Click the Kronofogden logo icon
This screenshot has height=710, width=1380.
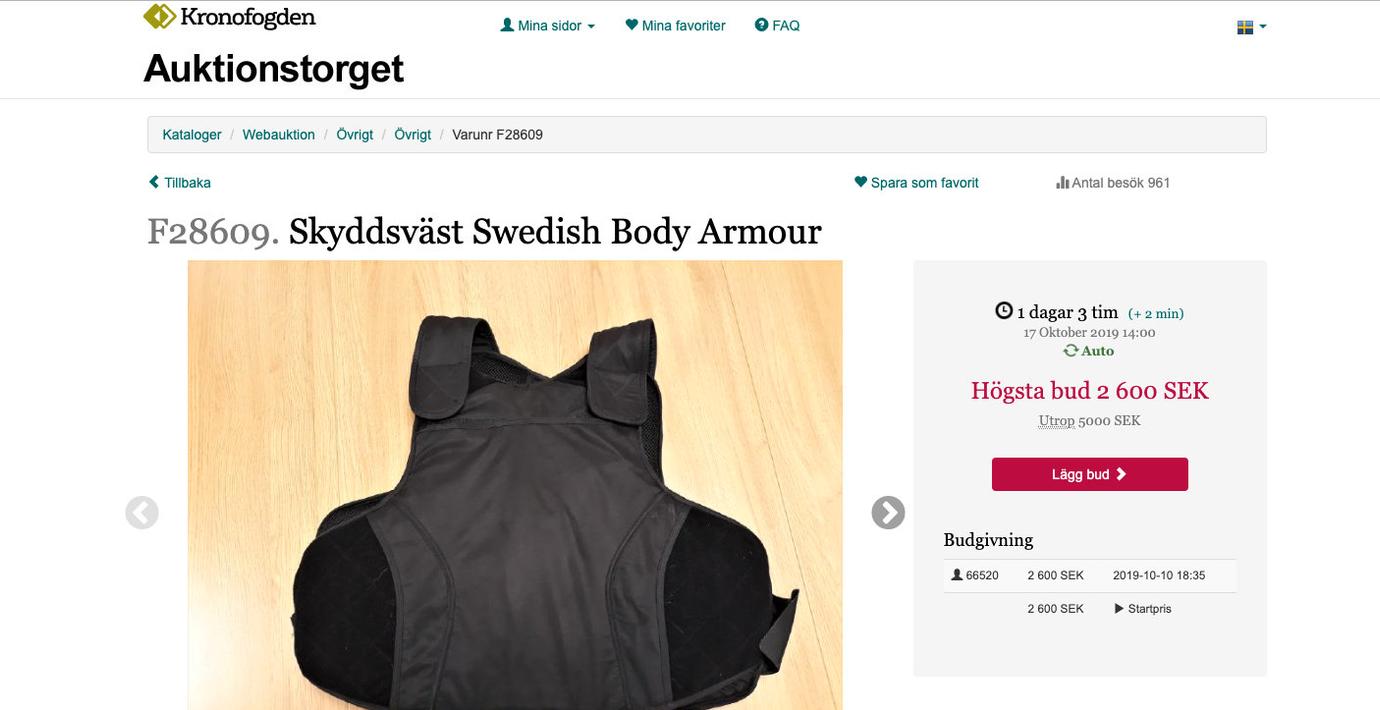[159, 16]
